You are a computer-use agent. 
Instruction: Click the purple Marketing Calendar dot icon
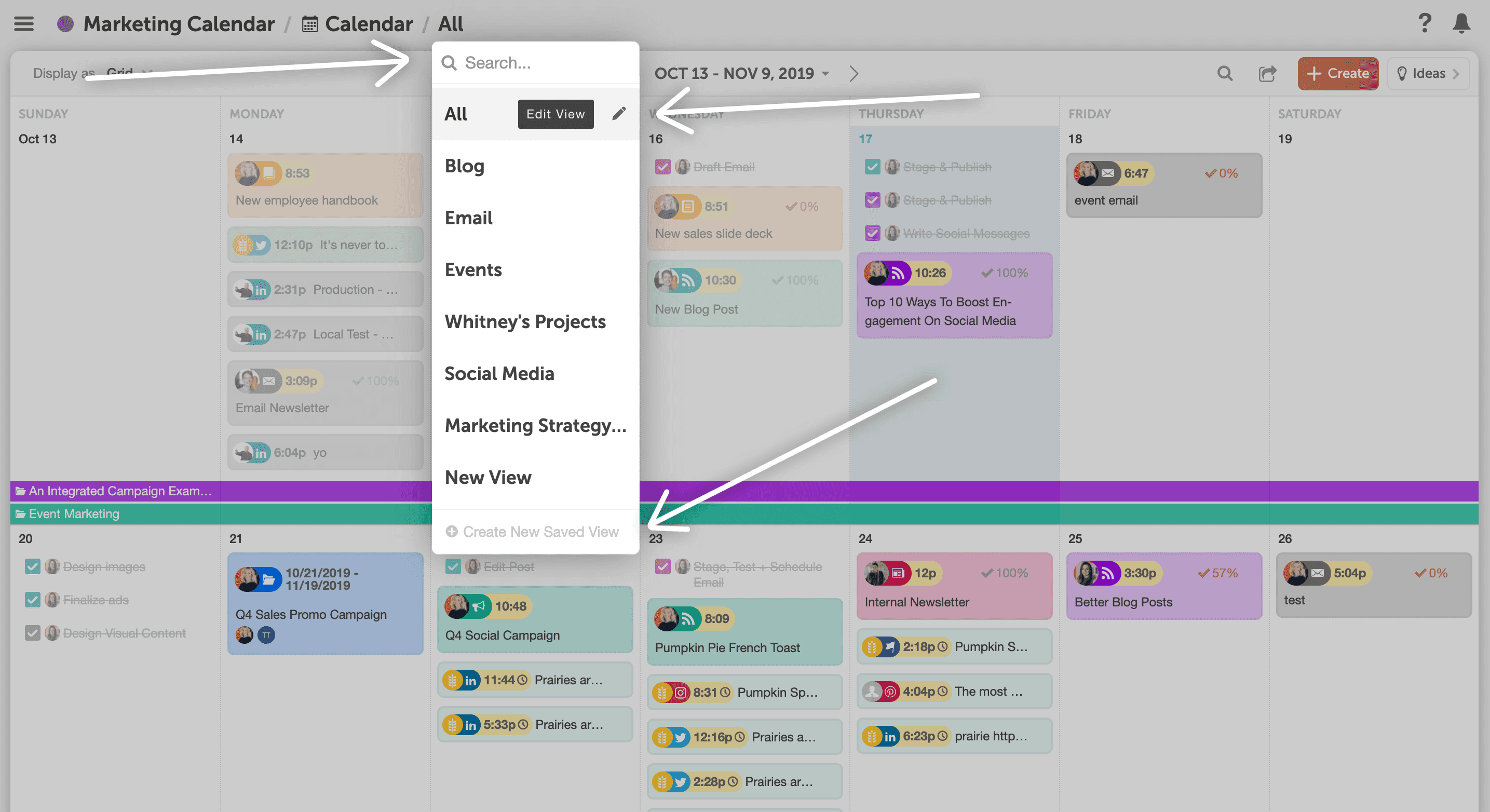coord(65,24)
